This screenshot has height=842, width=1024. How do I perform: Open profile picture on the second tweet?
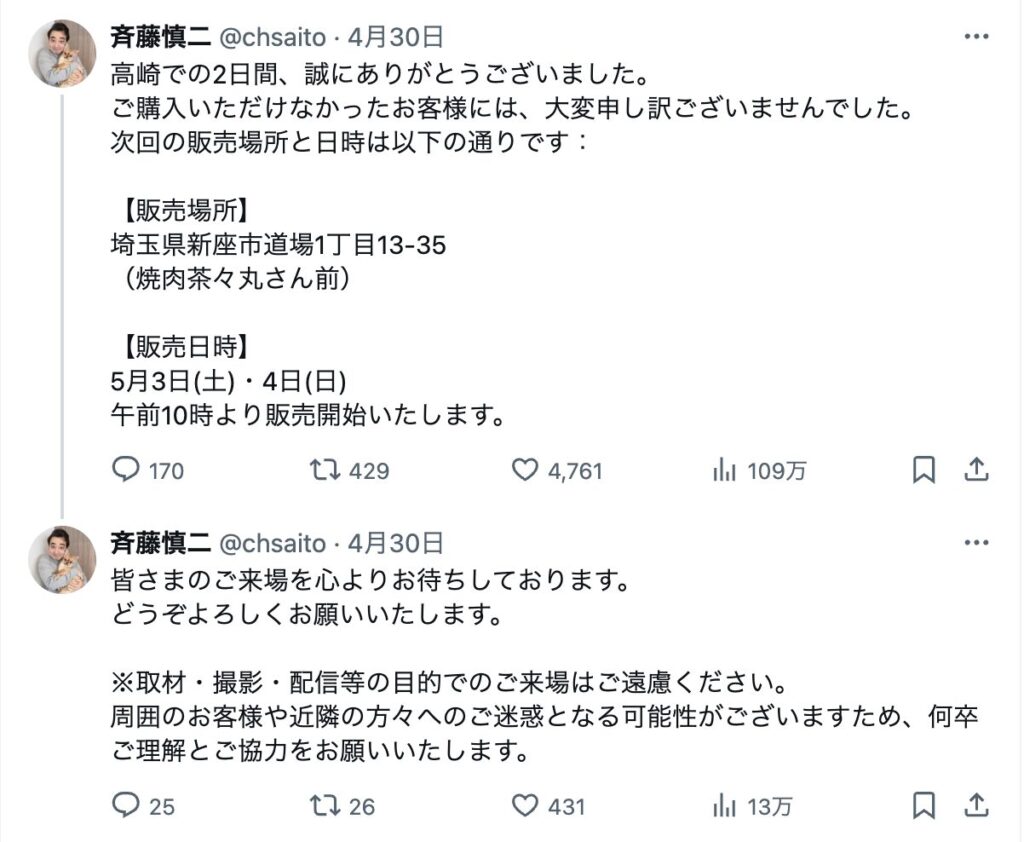[62, 559]
